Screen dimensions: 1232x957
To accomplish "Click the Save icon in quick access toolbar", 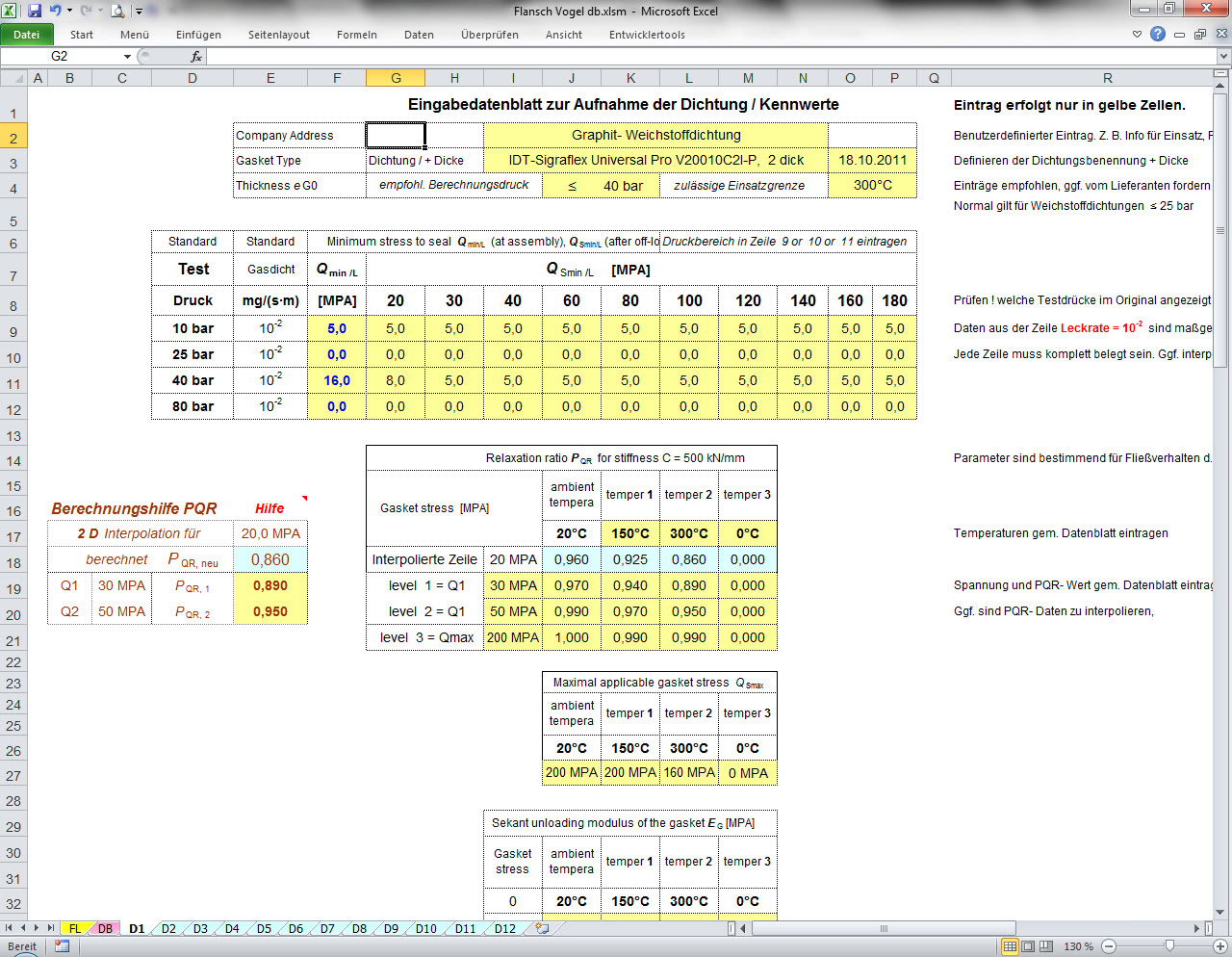I will coord(35,11).
